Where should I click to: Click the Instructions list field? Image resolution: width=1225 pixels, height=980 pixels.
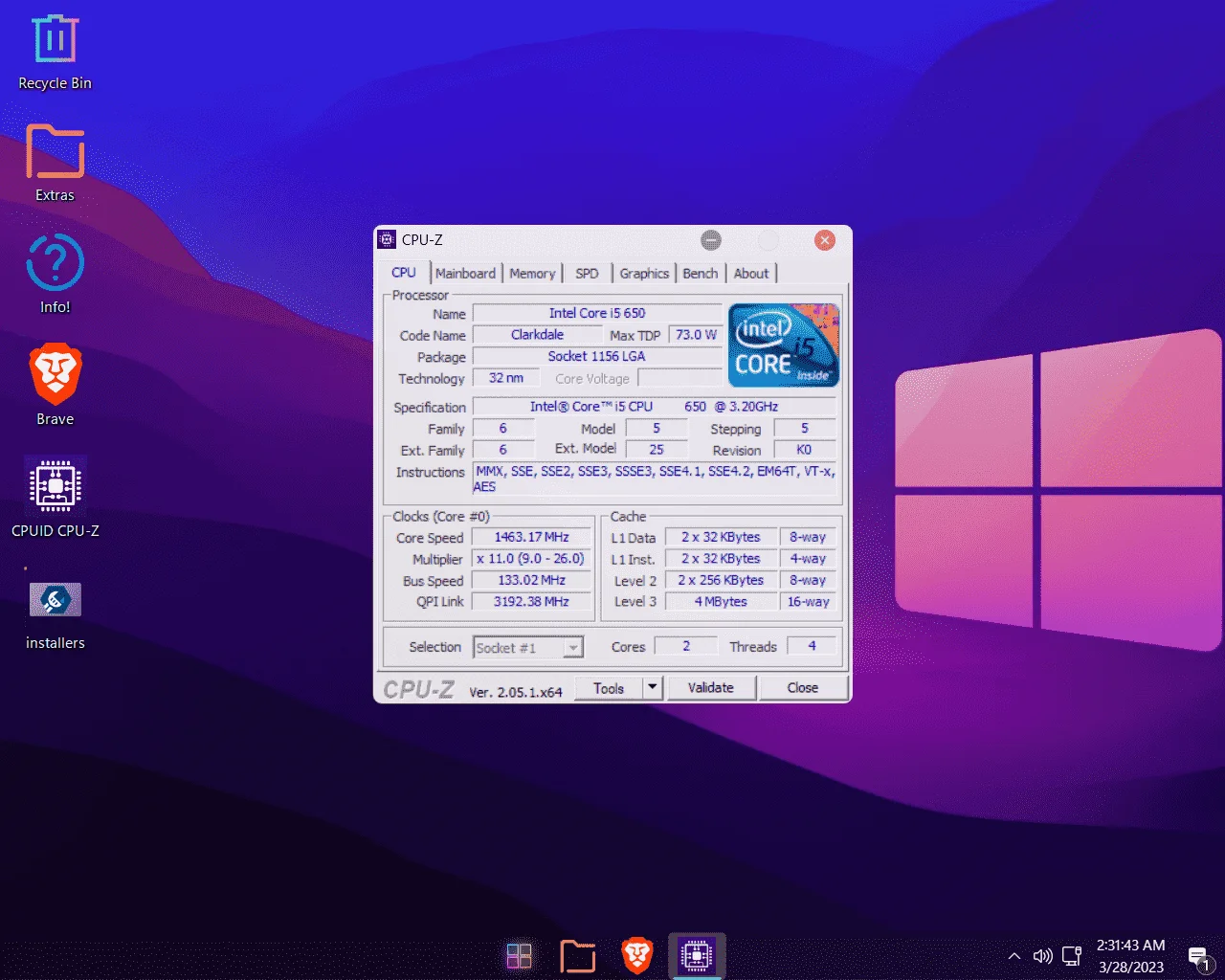[656, 479]
